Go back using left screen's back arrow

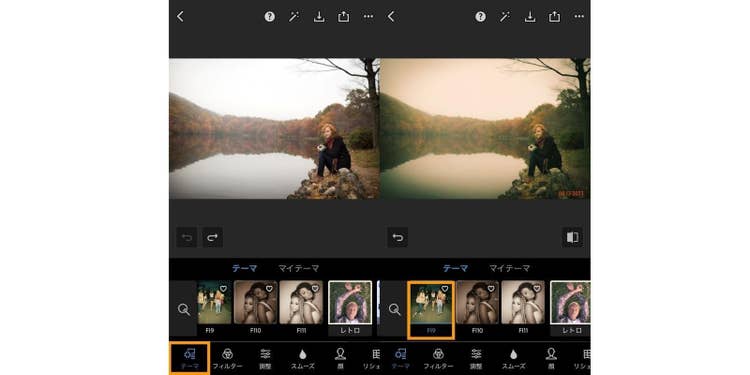180,17
